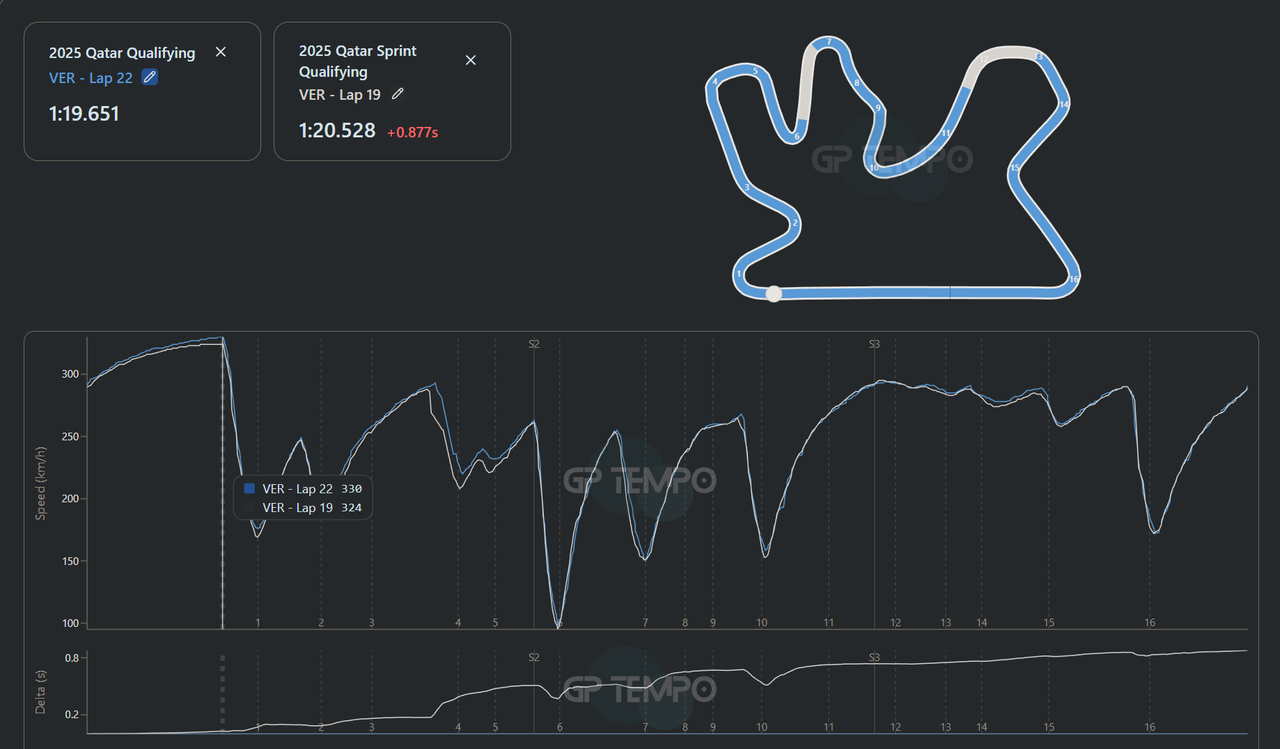
Task: Click the S2 sector marker on speed chart
Action: coord(534,344)
